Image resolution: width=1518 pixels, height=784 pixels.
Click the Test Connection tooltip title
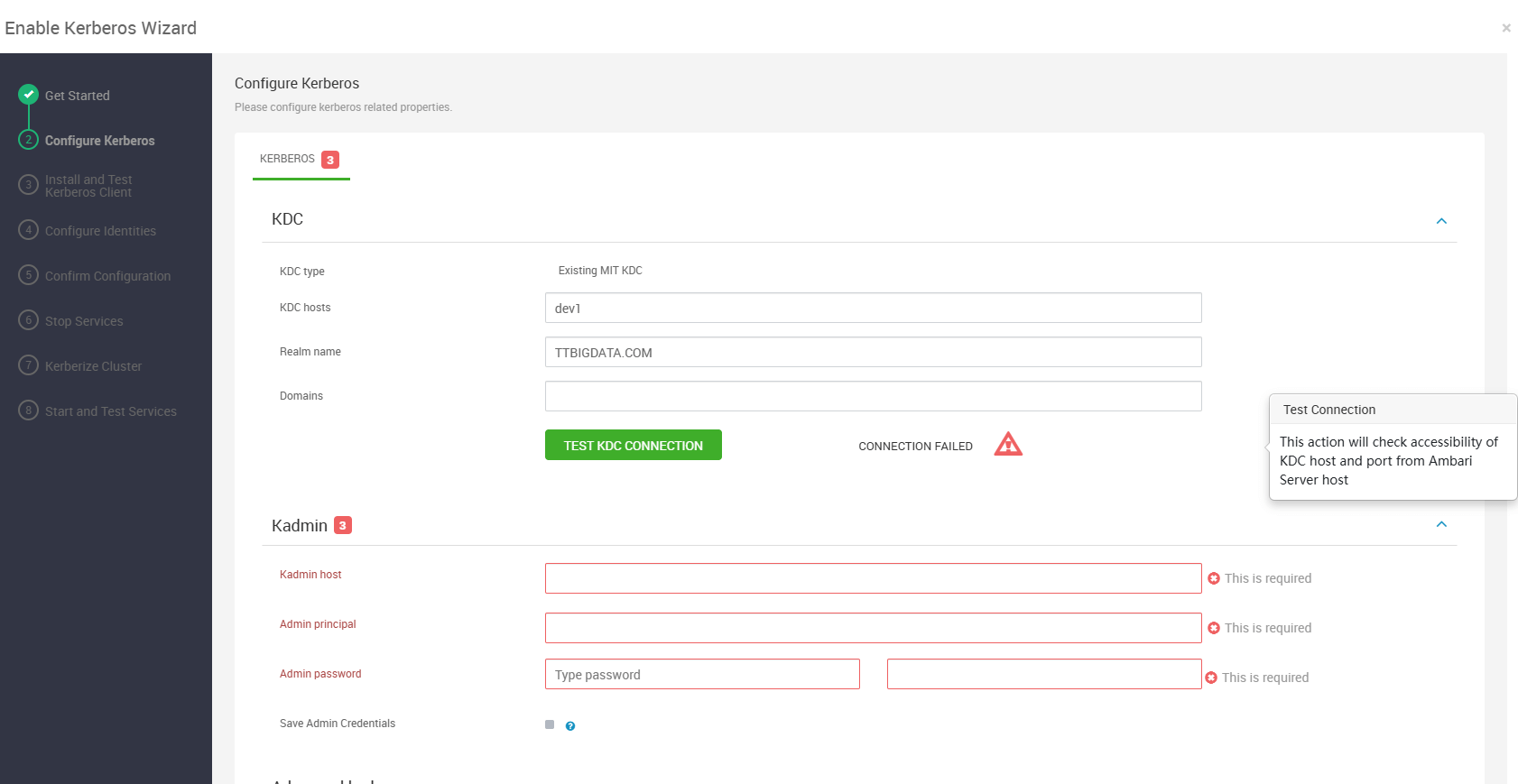[1329, 410]
